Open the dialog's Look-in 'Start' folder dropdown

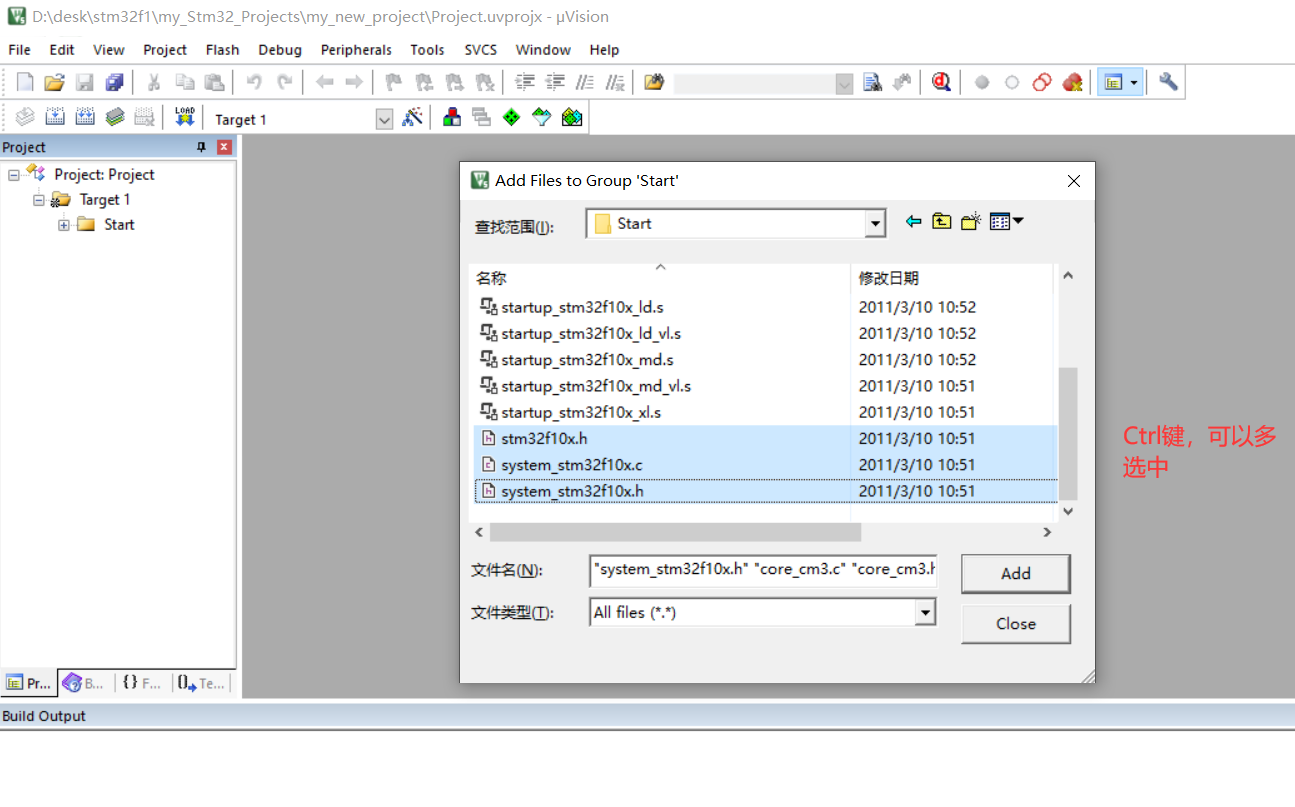tap(876, 224)
